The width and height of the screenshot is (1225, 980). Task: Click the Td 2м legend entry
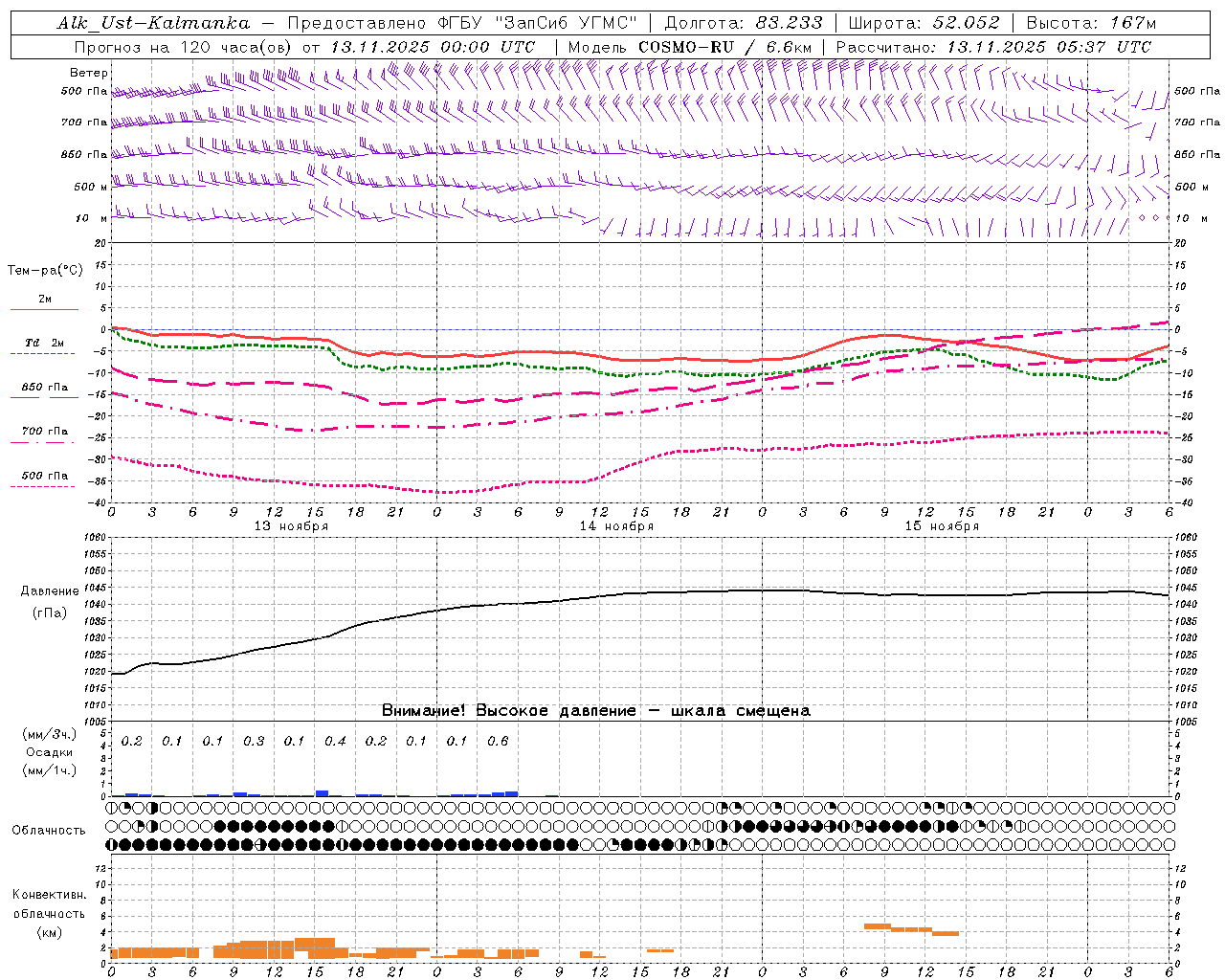tap(44, 343)
